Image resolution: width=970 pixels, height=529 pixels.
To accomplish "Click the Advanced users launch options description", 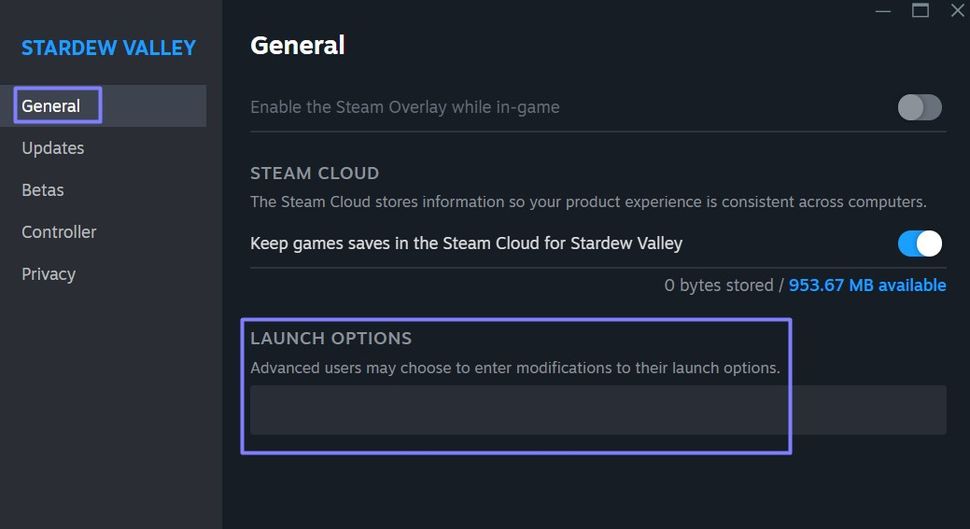I will [515, 368].
